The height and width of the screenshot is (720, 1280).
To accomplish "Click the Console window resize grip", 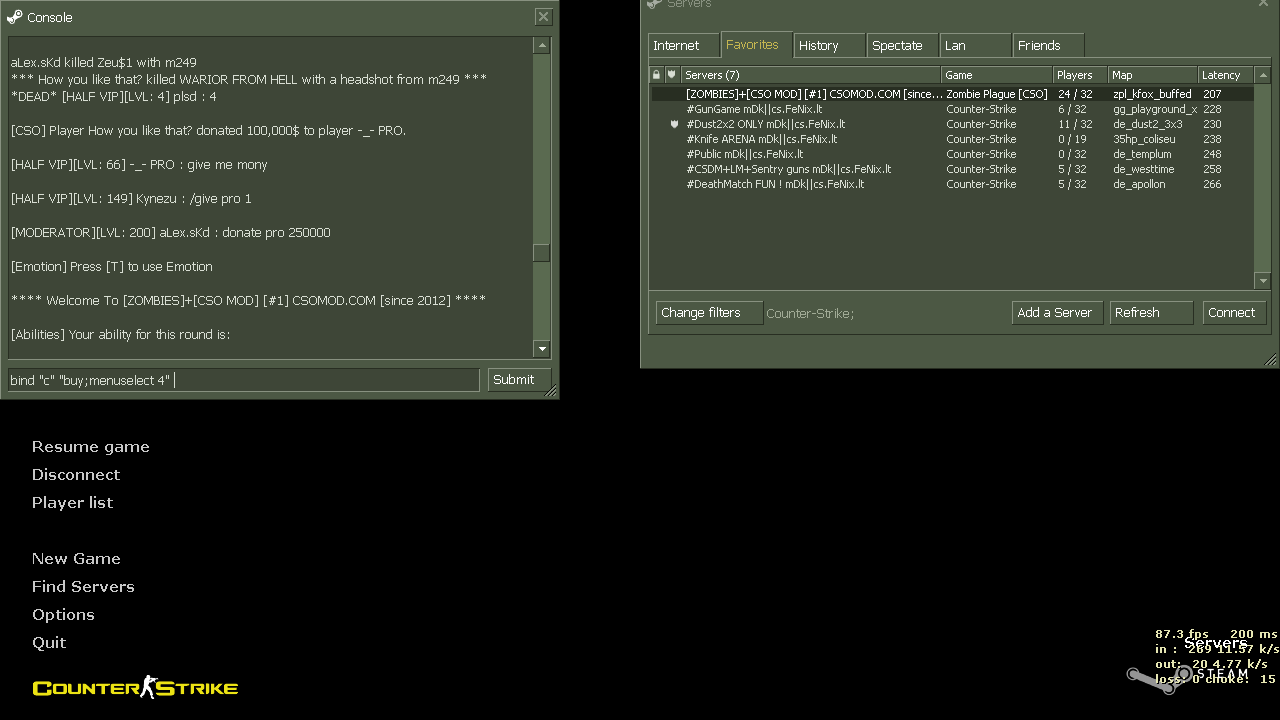I will (551, 391).
